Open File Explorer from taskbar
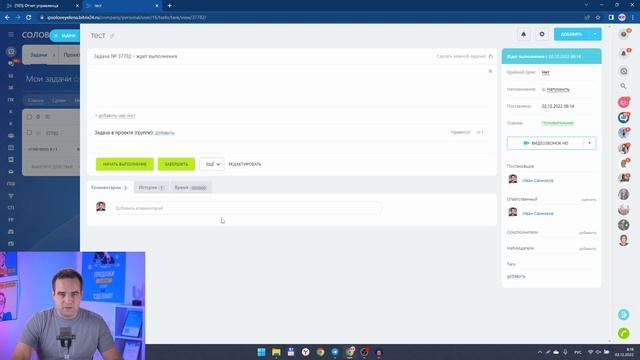Viewport: 640px width, 360px height. click(x=276, y=352)
